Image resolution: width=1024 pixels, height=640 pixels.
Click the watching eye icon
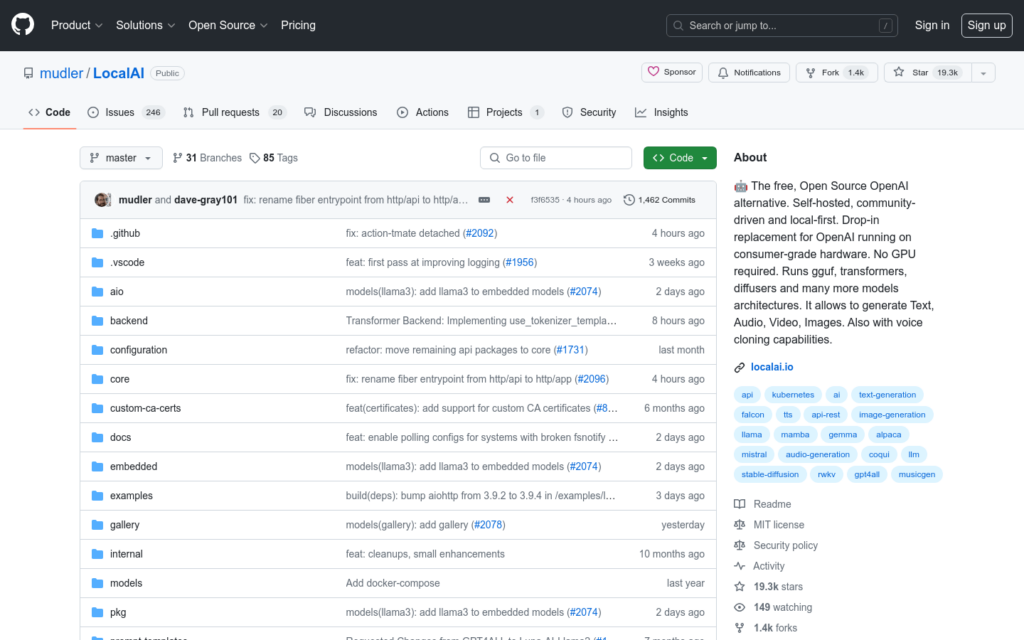coord(739,607)
